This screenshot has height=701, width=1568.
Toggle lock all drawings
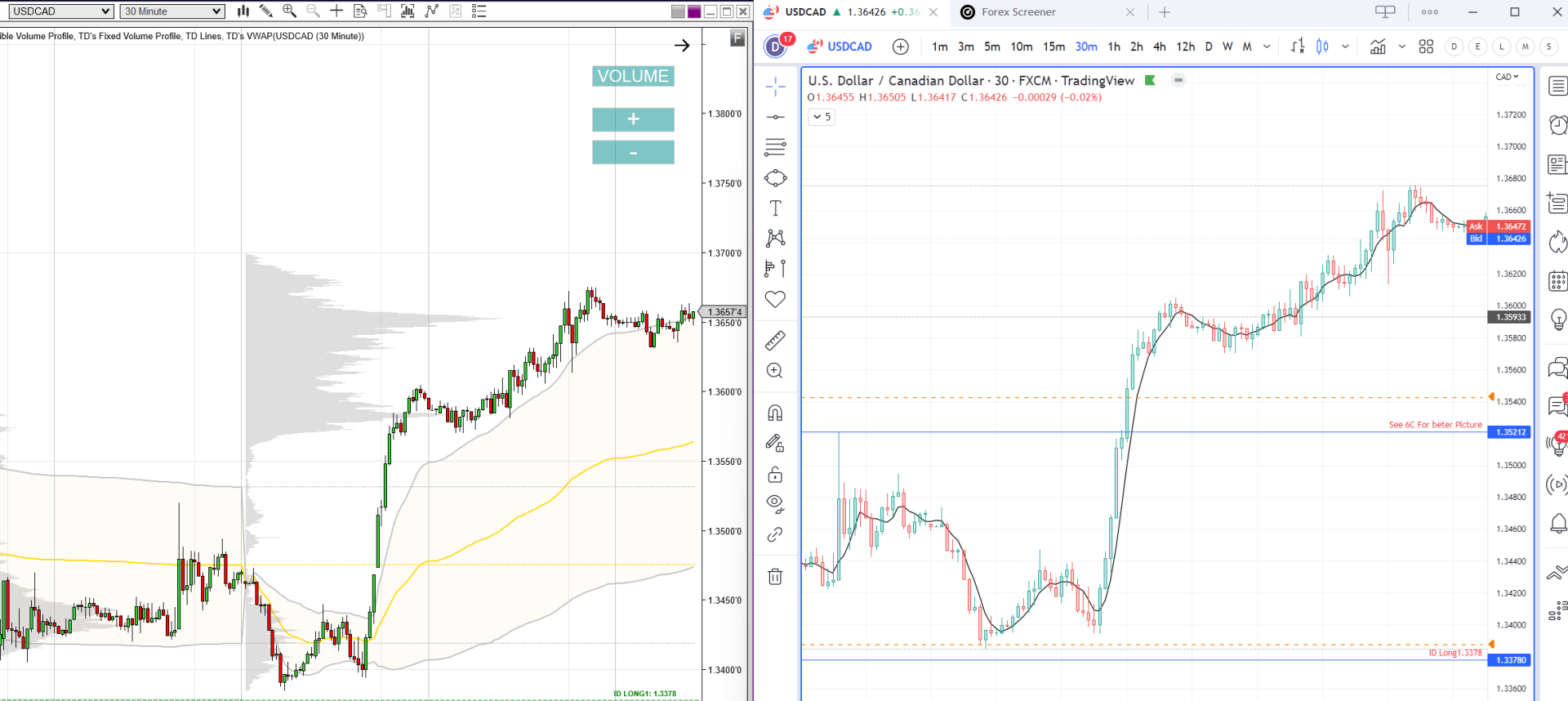click(x=775, y=475)
